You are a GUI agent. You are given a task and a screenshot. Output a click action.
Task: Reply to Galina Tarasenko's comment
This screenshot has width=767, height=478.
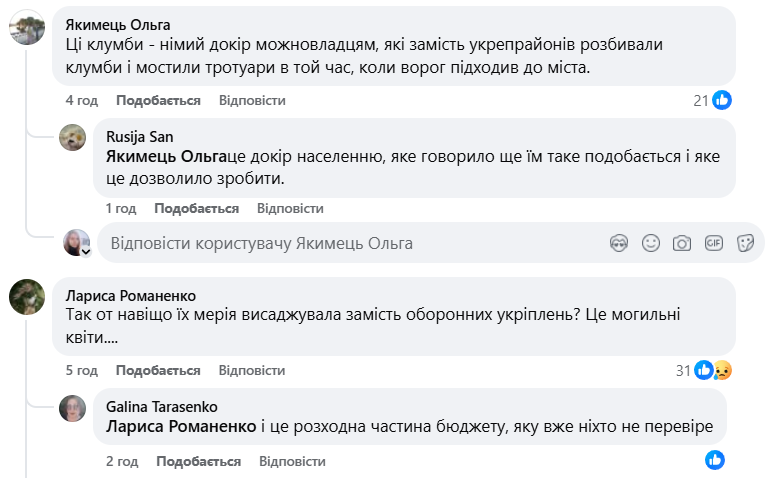tap(292, 461)
